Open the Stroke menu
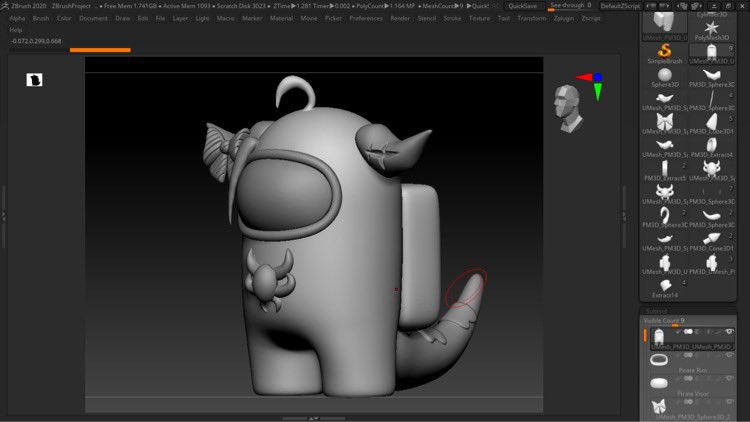The width and height of the screenshot is (750, 422). coord(452,18)
